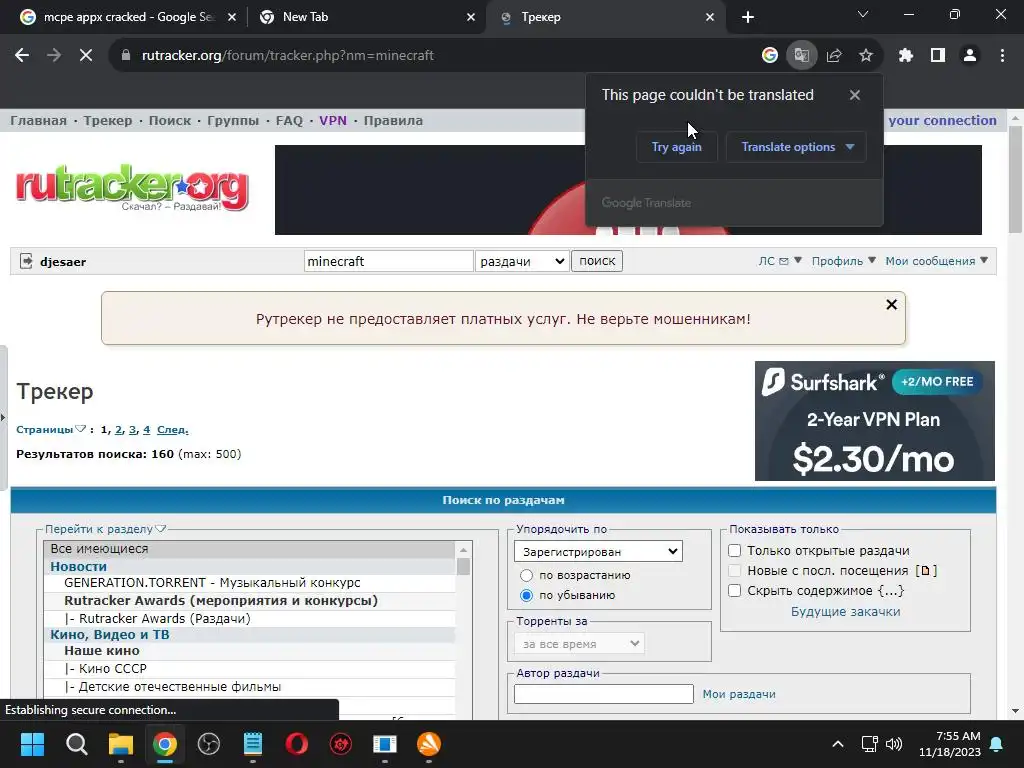Switch to the New Tab tab

click(367, 17)
